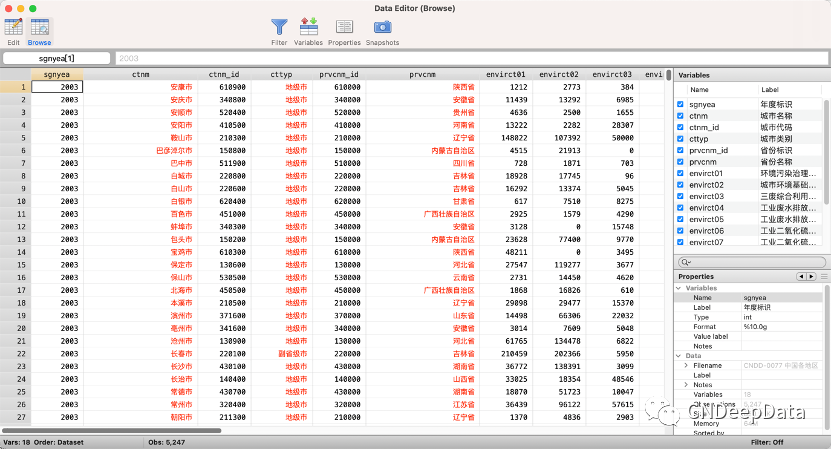Click ctnm_id cell 618900 in row 1

point(224,87)
